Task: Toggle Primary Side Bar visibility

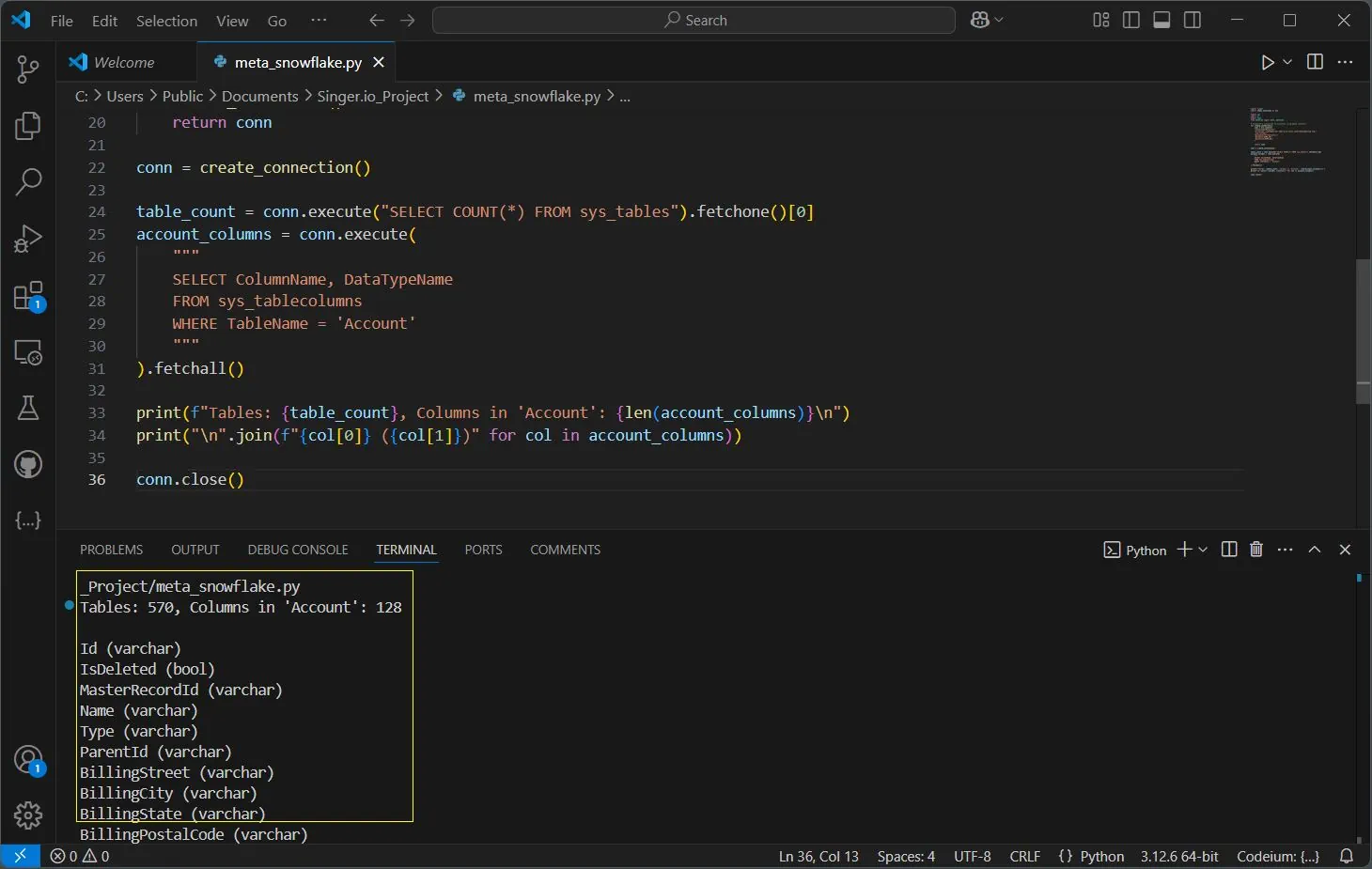Action: click(1131, 21)
